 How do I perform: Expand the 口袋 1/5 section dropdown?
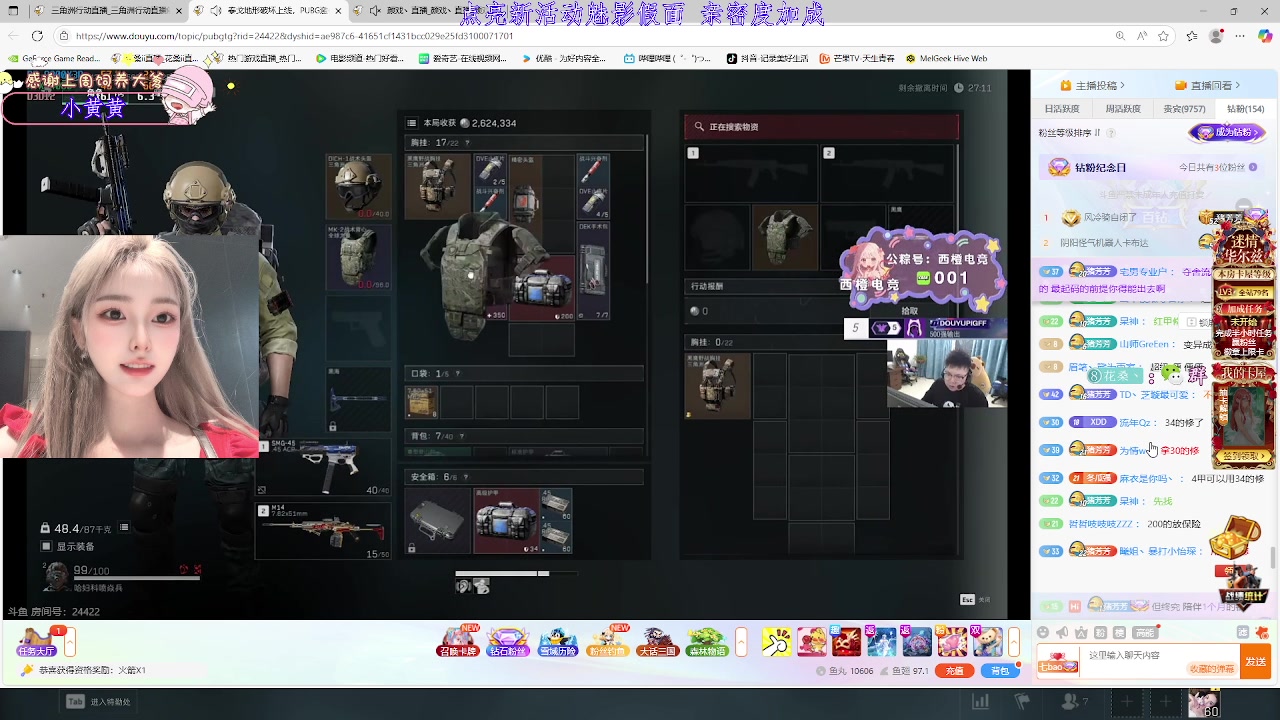pyautogui.click(x=458, y=374)
